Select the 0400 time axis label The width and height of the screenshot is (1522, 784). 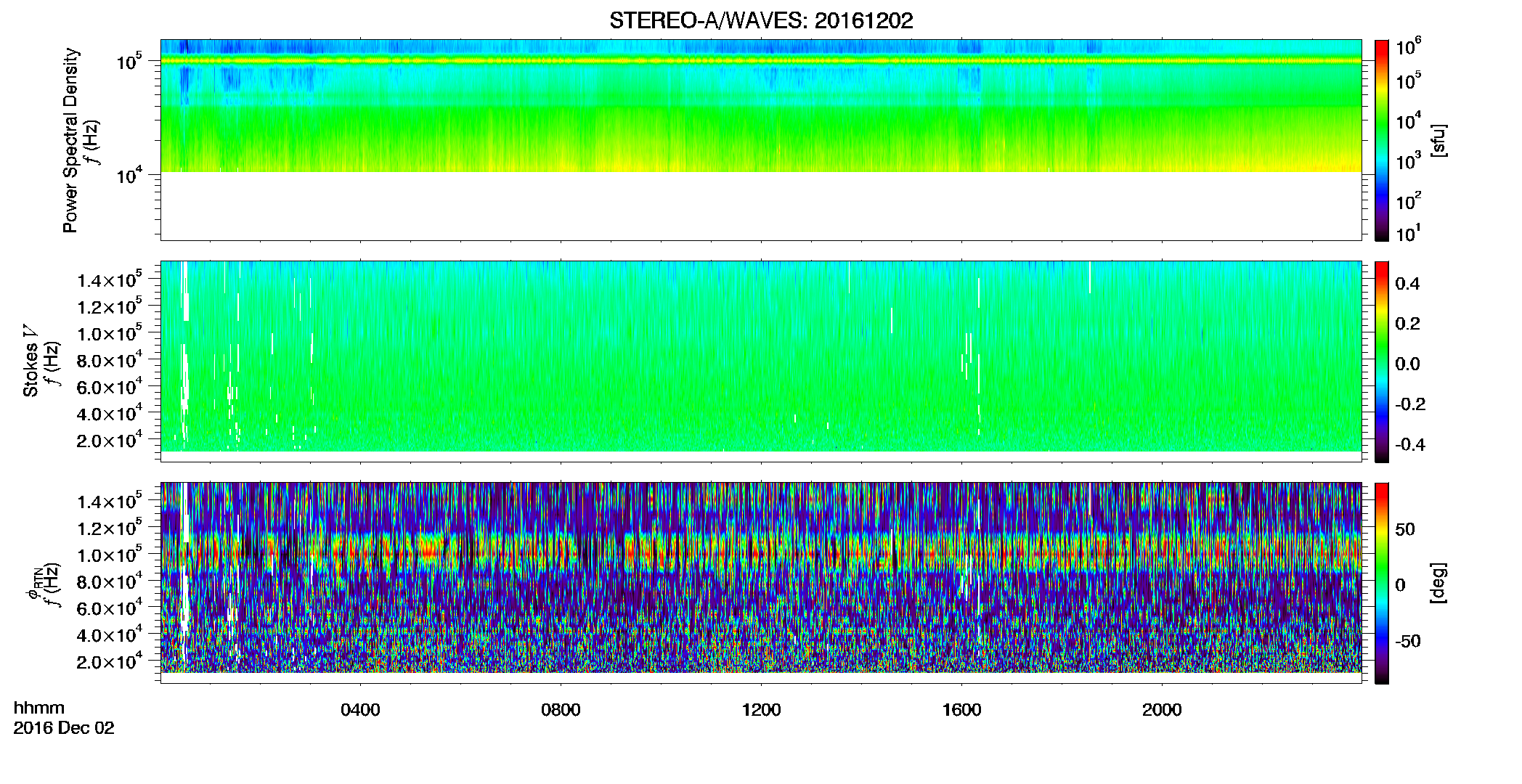[x=360, y=710]
